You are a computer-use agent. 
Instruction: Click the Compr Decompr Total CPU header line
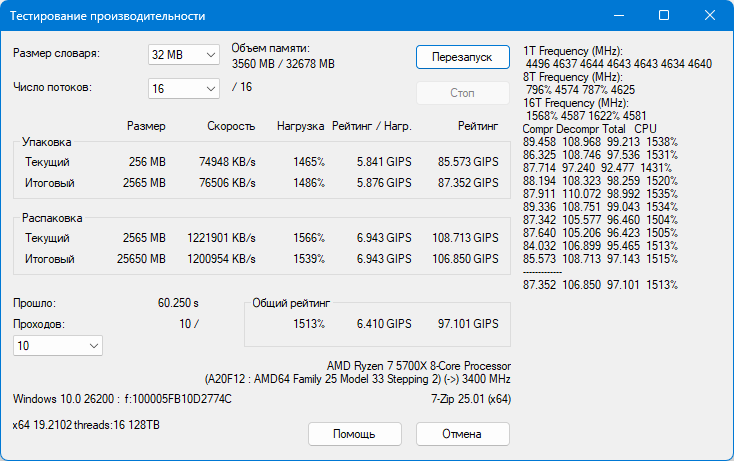point(590,129)
